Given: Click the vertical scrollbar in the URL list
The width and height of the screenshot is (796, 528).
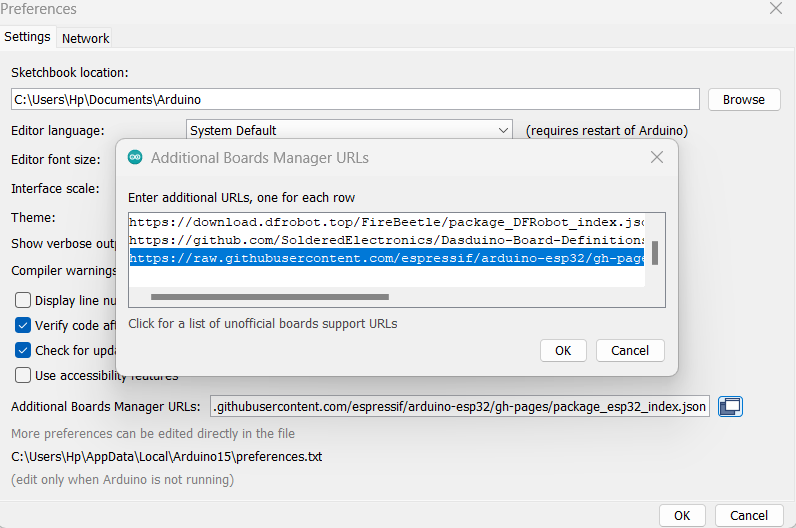Looking at the screenshot, I should [x=655, y=253].
